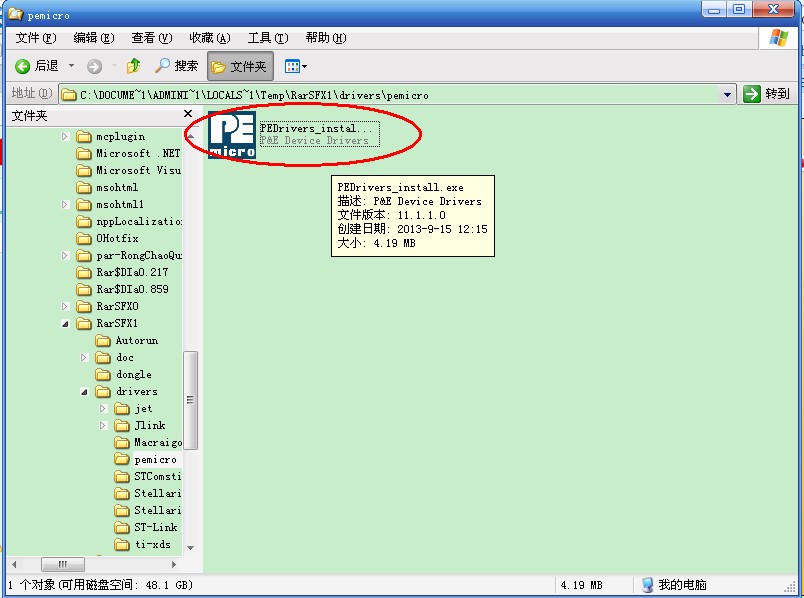Expand the mcplugin folder node
This screenshot has height=598, width=804.
point(65,136)
